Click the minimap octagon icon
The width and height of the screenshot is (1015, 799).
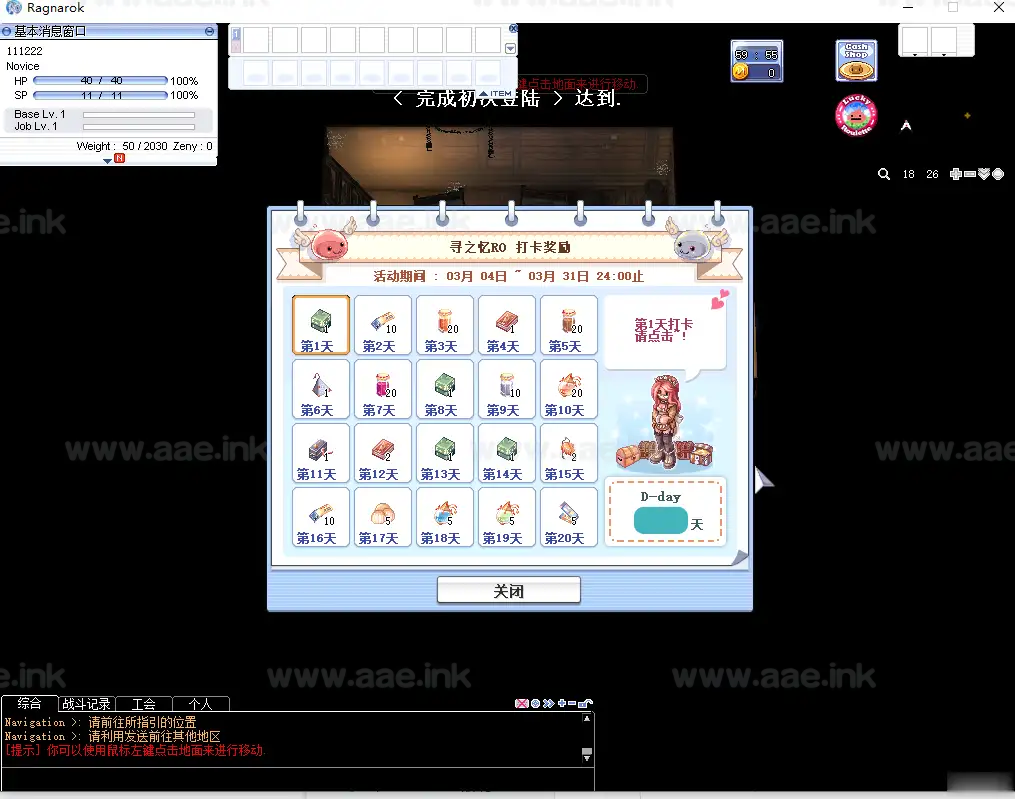[998, 174]
